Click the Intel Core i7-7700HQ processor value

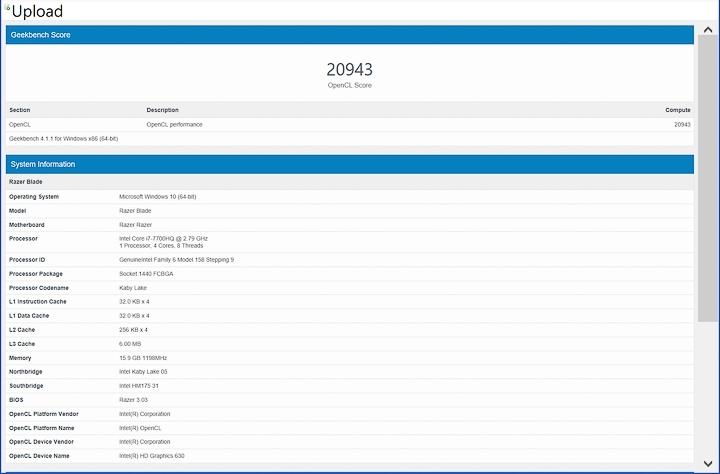click(164, 239)
